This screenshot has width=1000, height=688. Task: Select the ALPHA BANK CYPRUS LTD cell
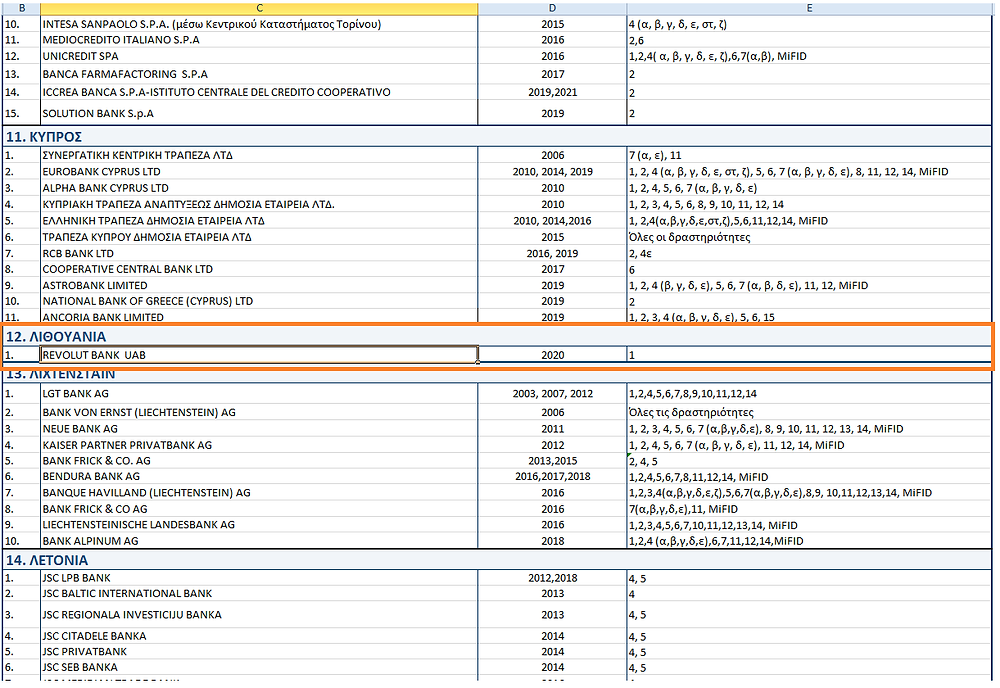coord(259,188)
